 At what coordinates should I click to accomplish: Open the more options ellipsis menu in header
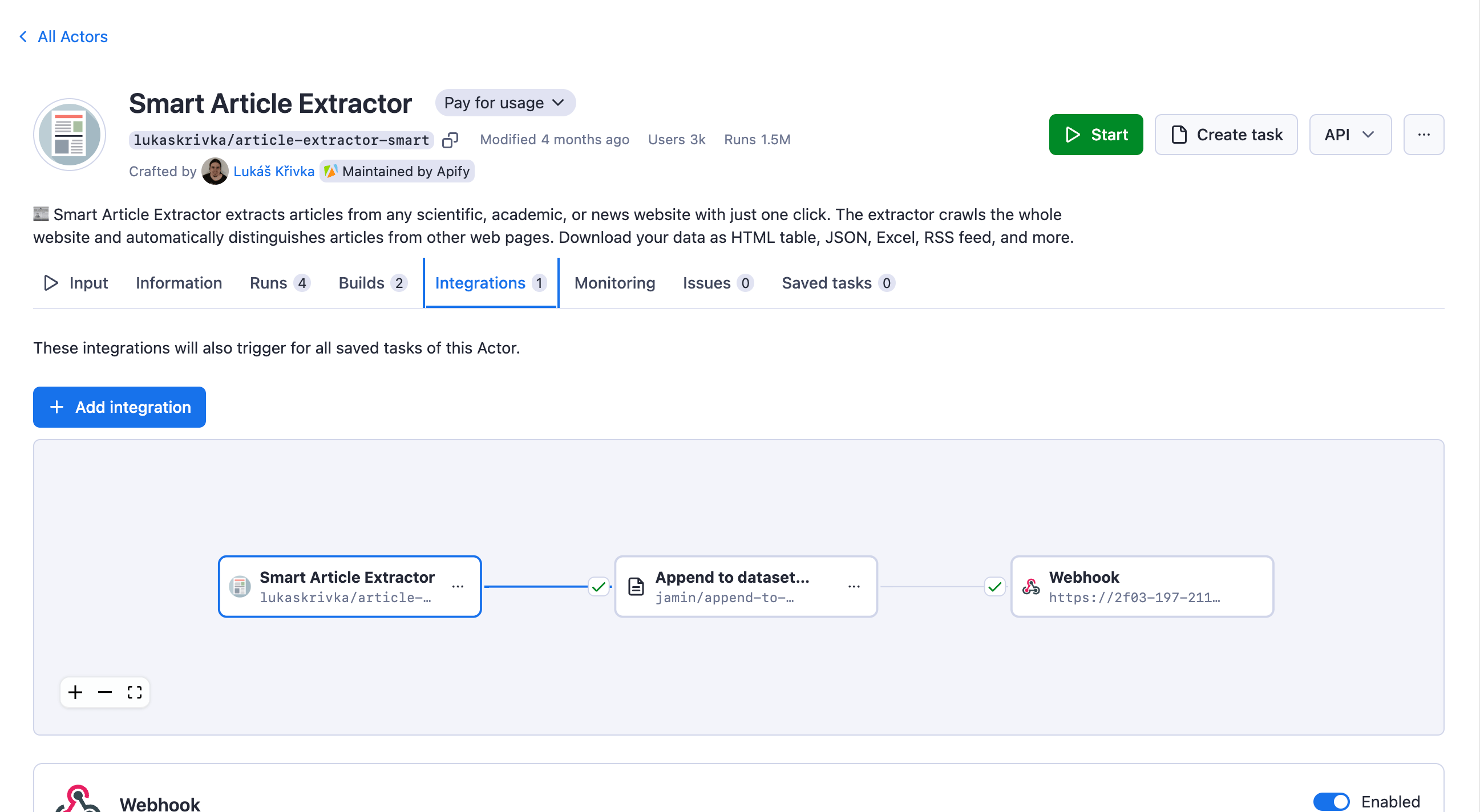coord(1423,135)
